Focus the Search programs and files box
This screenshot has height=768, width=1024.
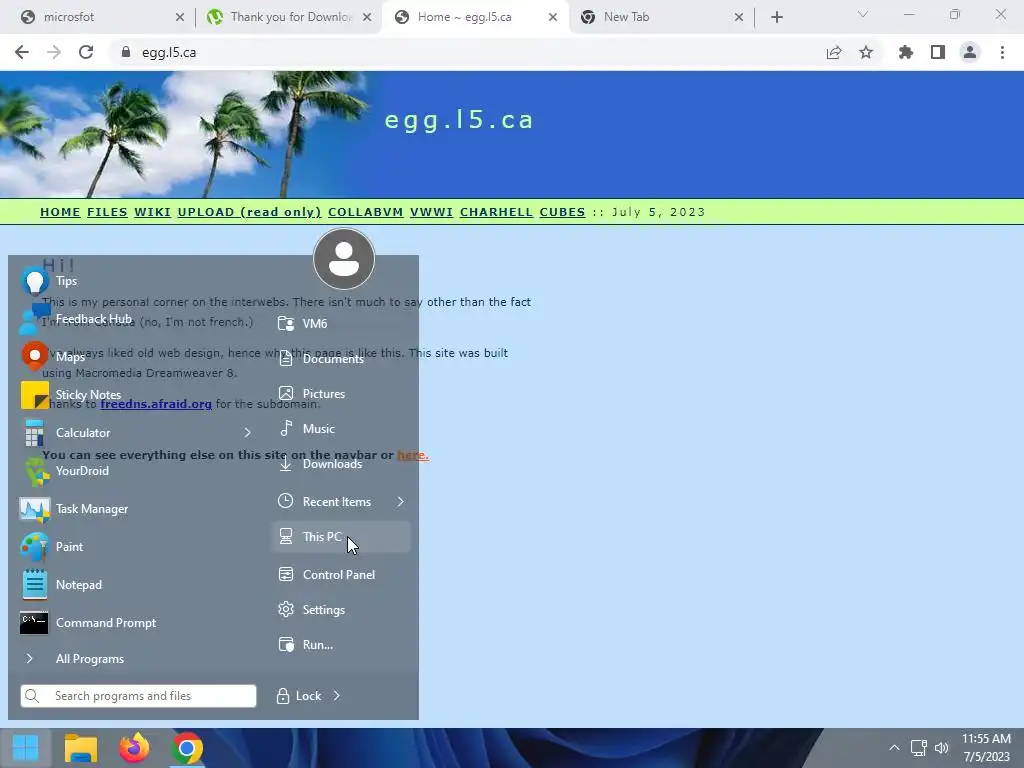pos(138,696)
